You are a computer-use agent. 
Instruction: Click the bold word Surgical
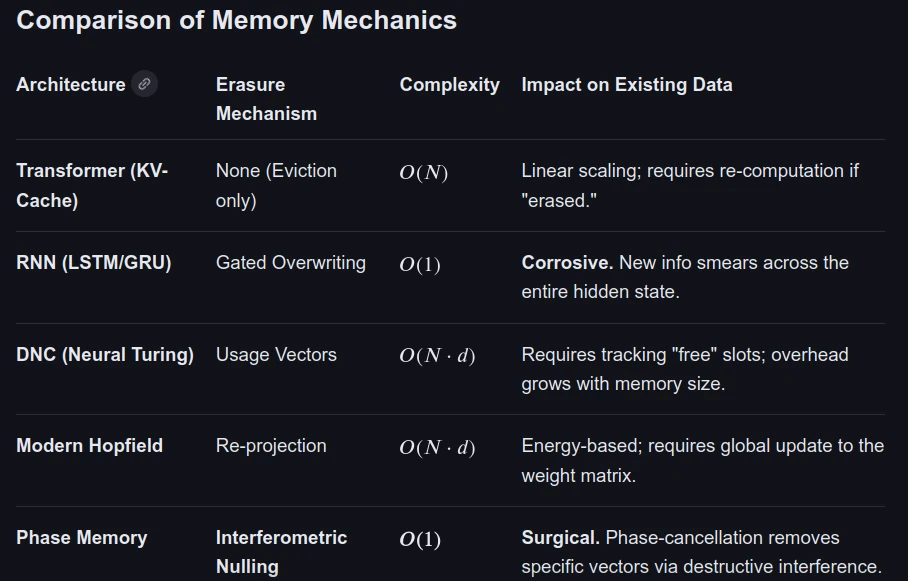560,538
